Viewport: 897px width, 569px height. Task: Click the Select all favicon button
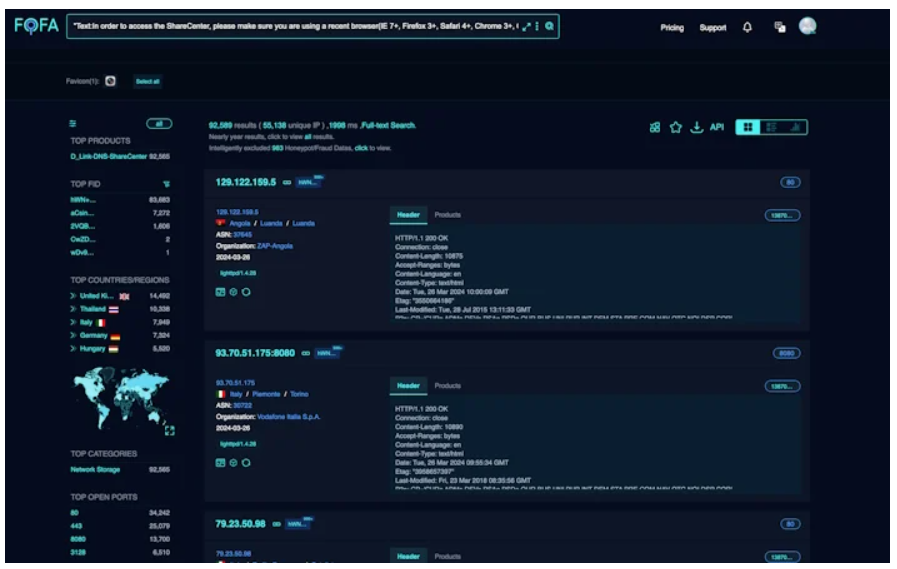click(148, 81)
